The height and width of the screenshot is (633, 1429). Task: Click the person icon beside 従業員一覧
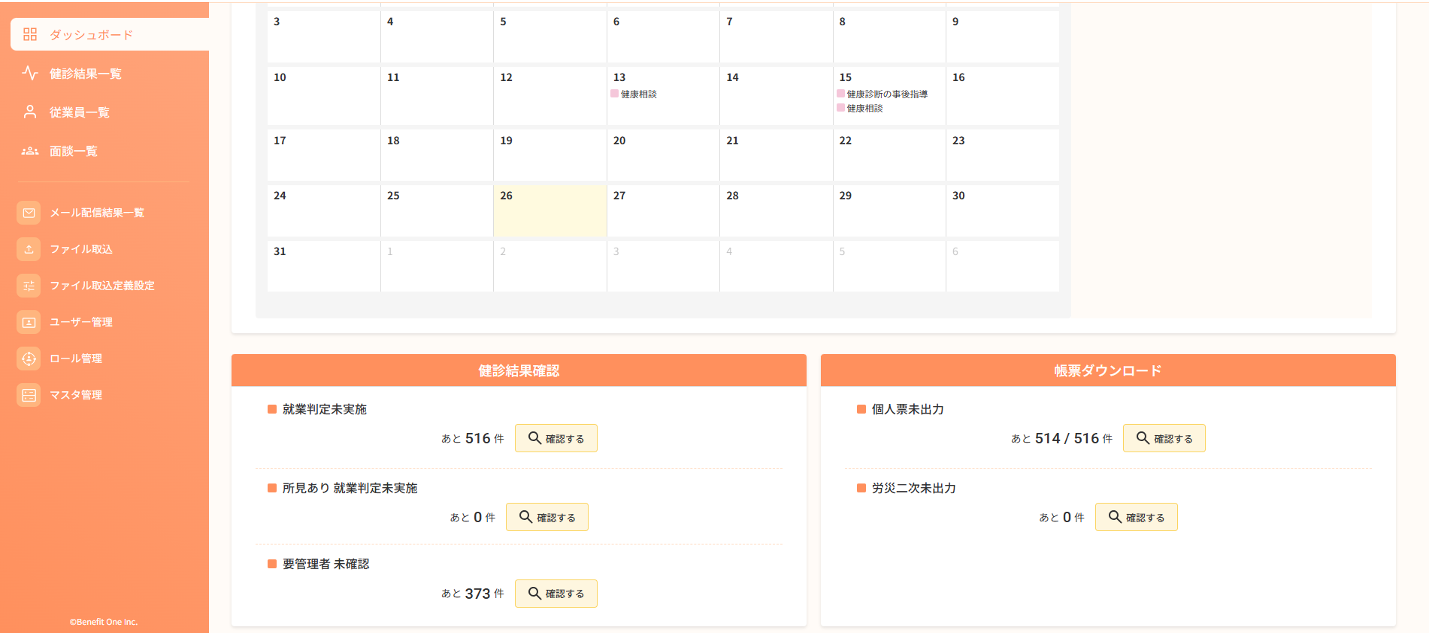30,112
